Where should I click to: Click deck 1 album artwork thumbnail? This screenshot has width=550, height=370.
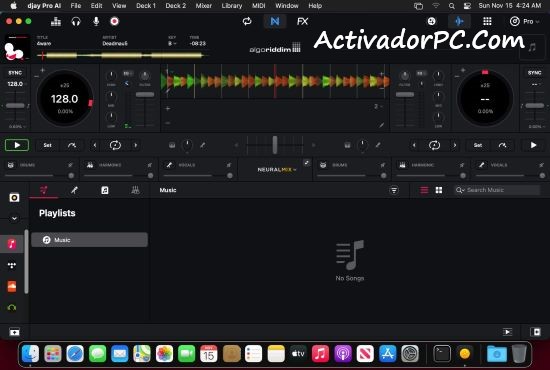tap(16, 47)
